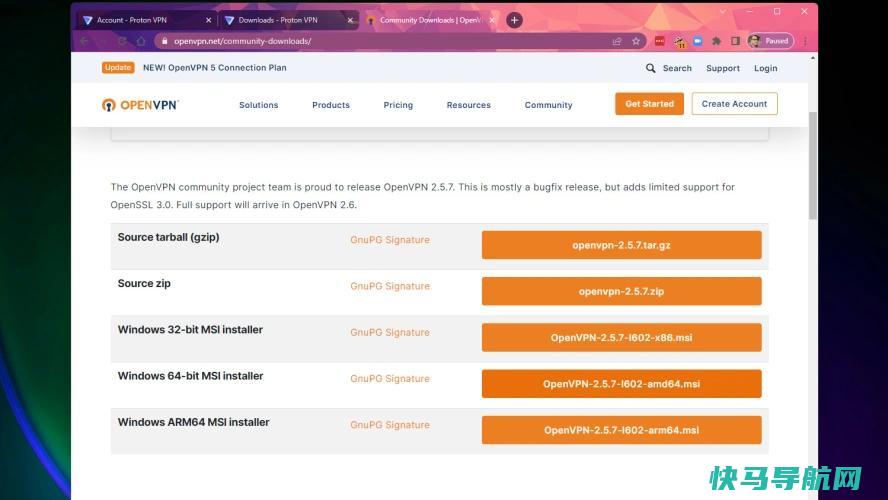The width and height of the screenshot is (888, 500).
Task: Click the Windows 32-bit MSI installer label
Action: (x=190, y=330)
